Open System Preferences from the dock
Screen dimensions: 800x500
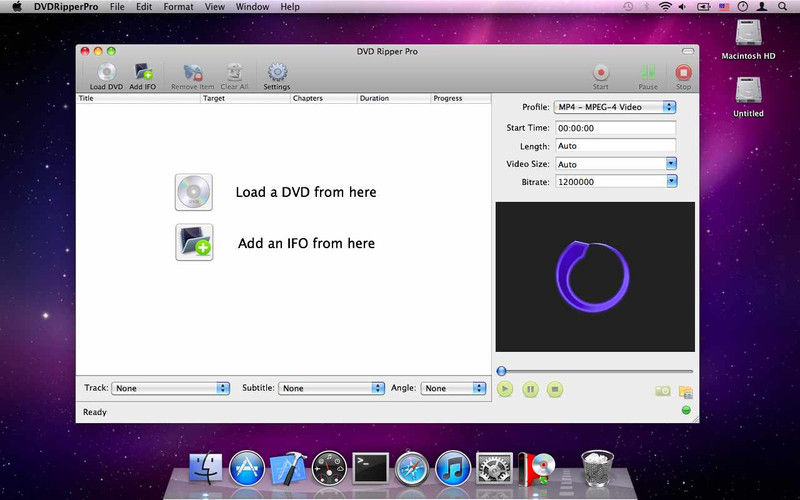click(494, 468)
